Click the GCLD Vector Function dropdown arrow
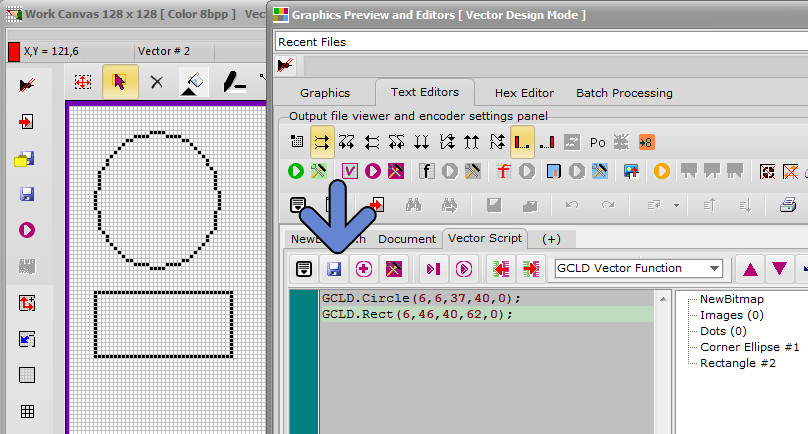This screenshot has width=808, height=434. click(714, 269)
